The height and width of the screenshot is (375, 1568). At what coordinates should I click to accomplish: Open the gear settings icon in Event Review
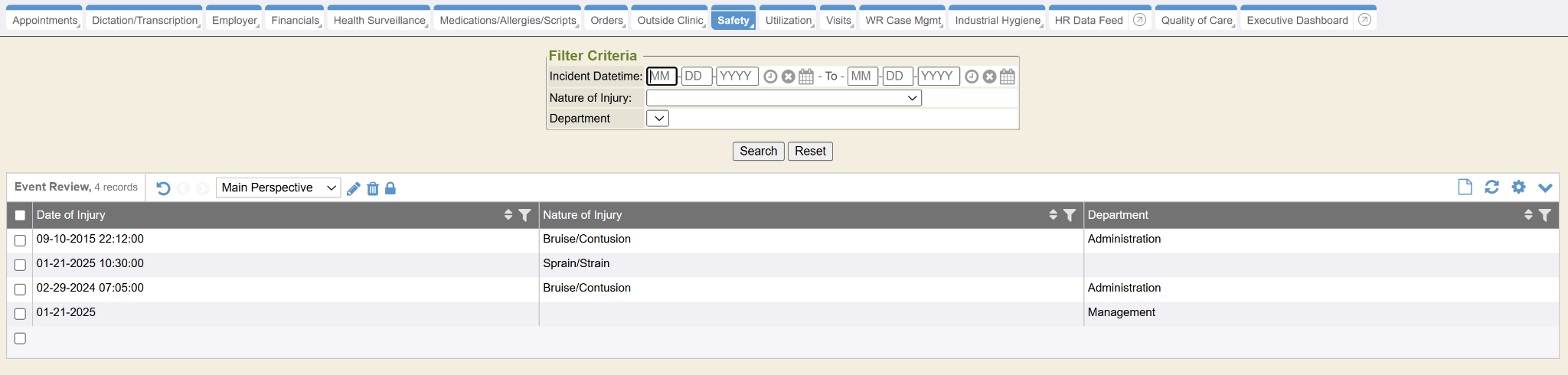1518,187
